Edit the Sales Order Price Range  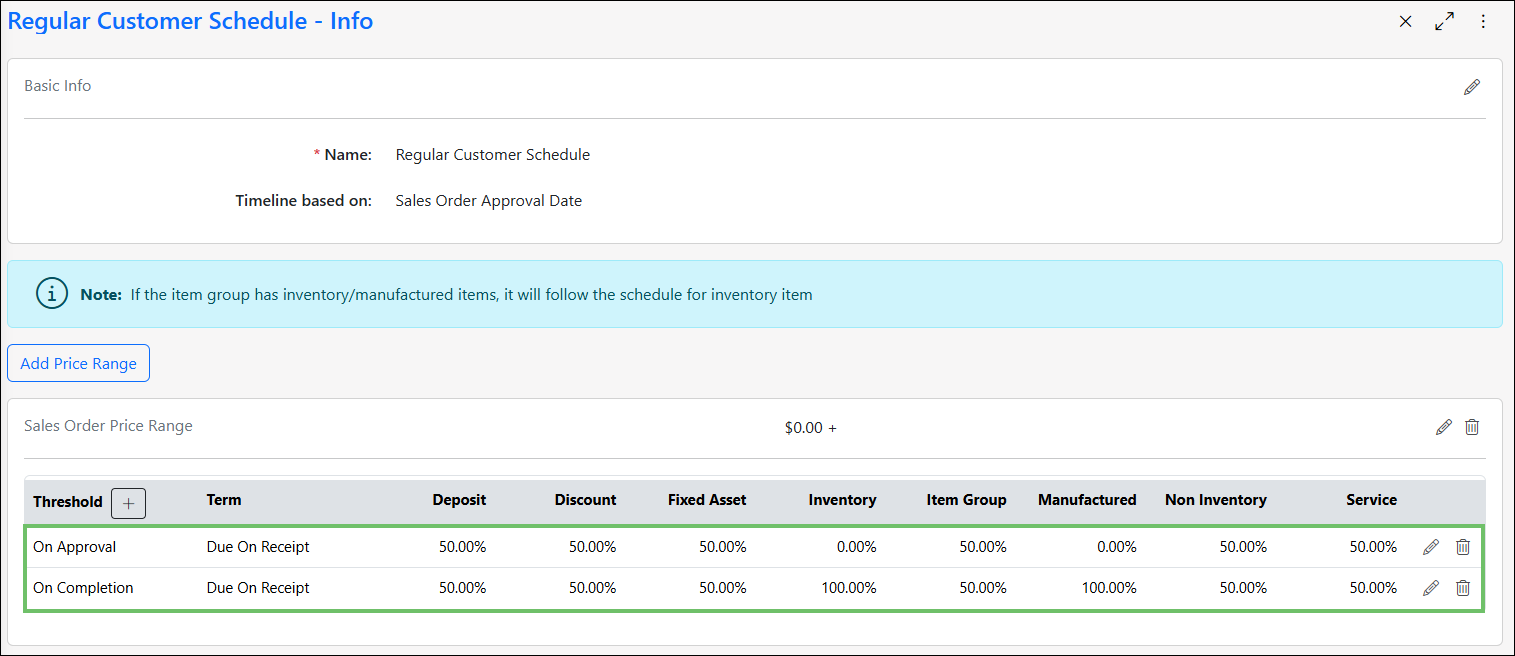(1443, 427)
